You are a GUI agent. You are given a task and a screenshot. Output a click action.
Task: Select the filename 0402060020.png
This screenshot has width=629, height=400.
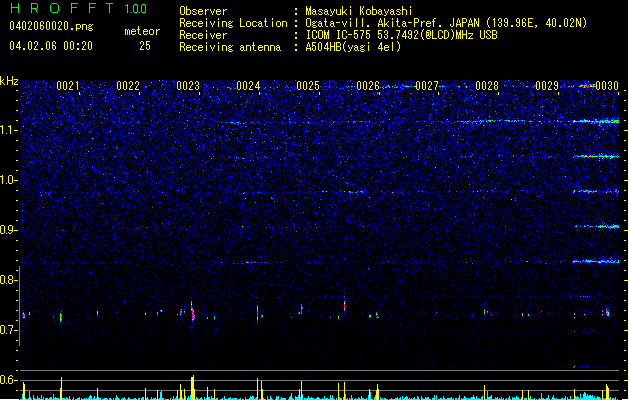point(51,26)
